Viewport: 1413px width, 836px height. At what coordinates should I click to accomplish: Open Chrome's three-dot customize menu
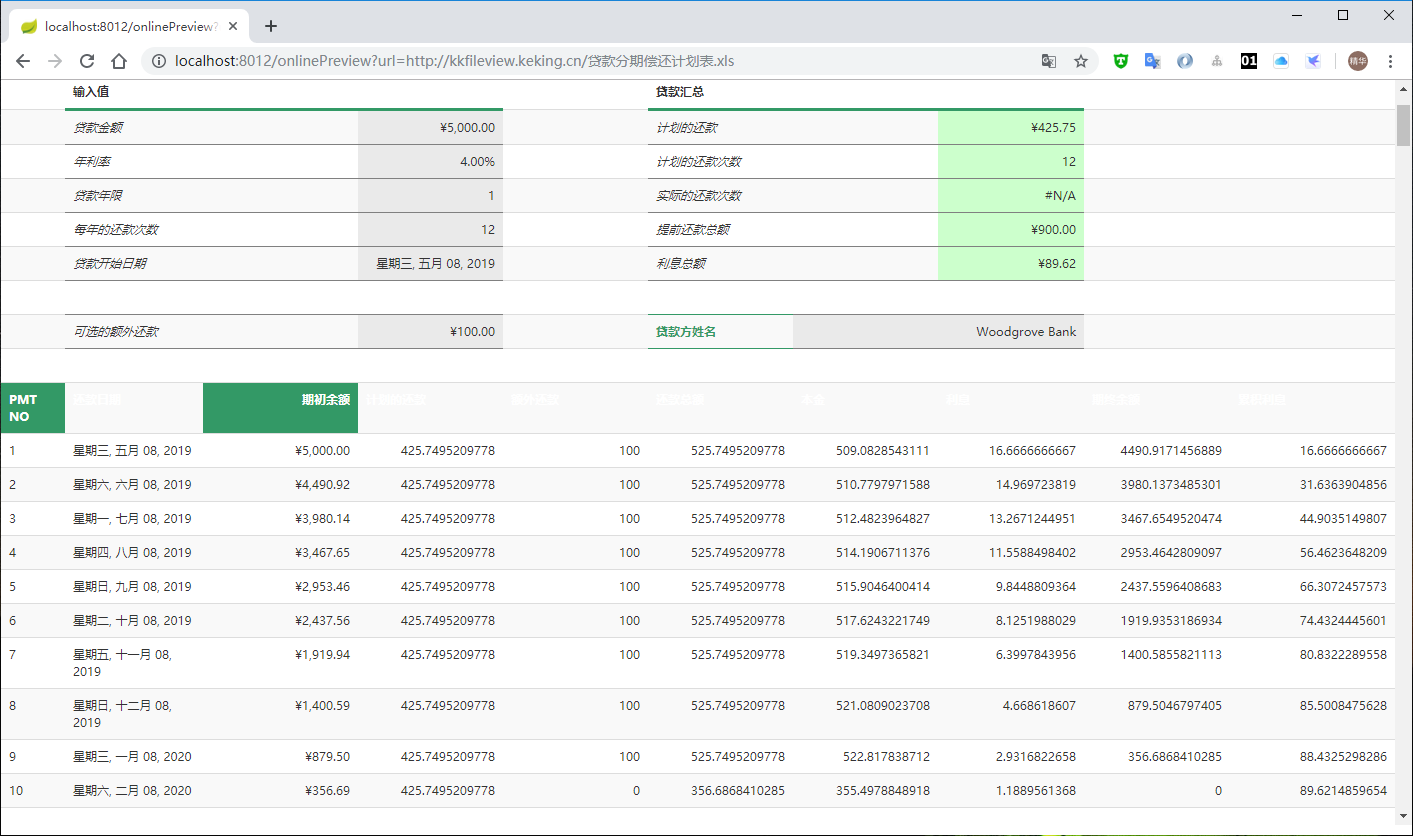click(1392, 61)
